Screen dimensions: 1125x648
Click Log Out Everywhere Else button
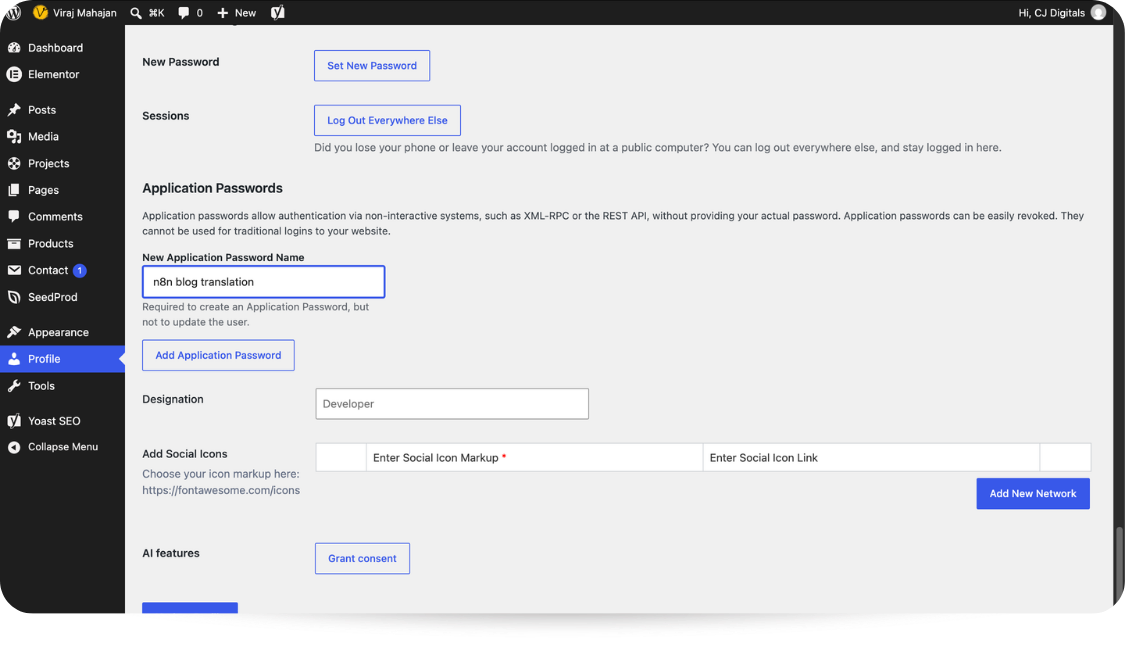(x=387, y=121)
